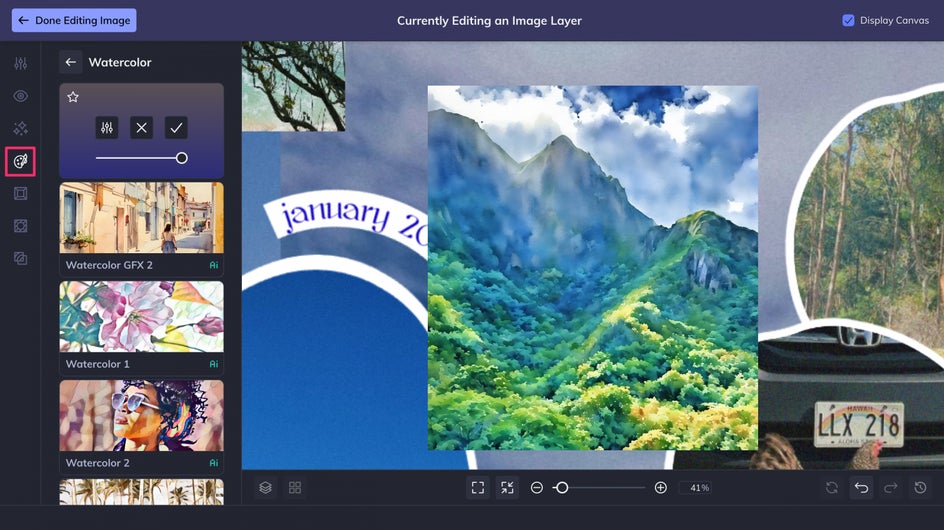Click the undo arrow icon

coord(862,488)
